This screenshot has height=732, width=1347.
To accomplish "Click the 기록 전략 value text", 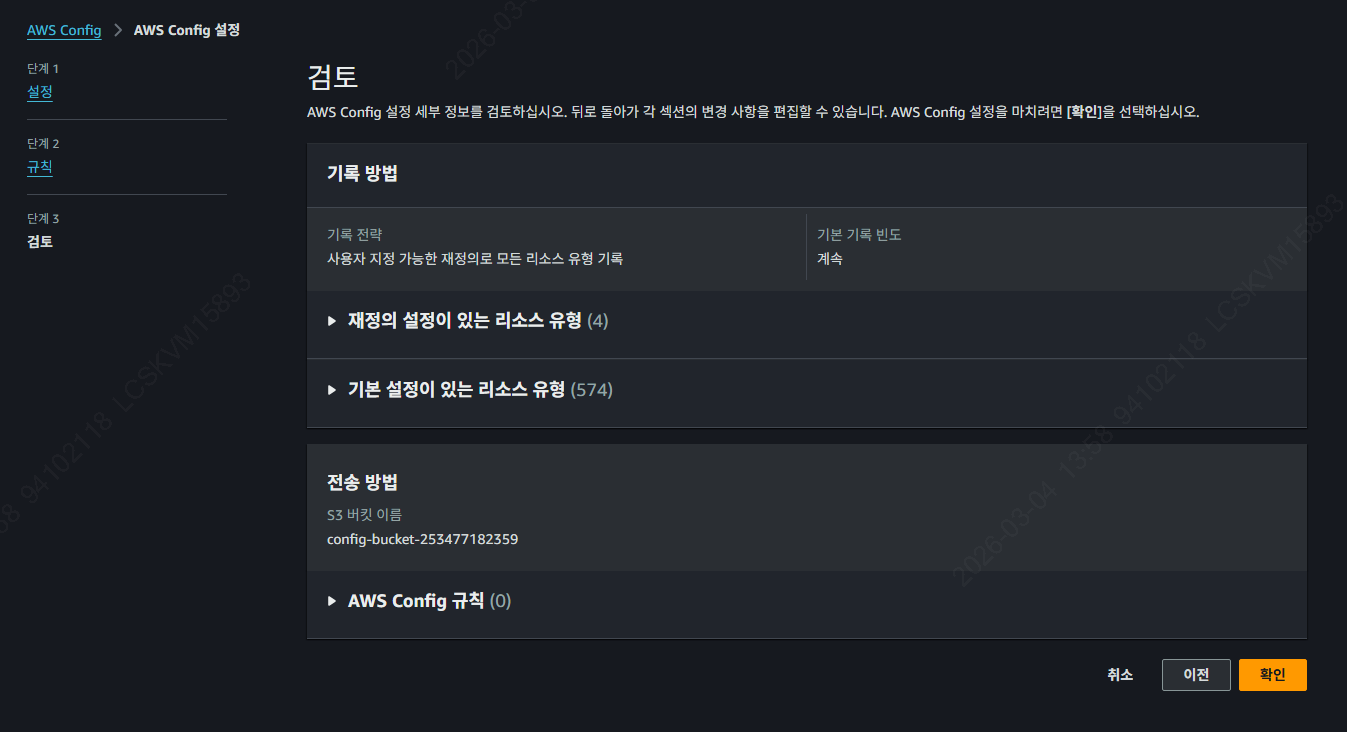I will [x=474, y=259].
